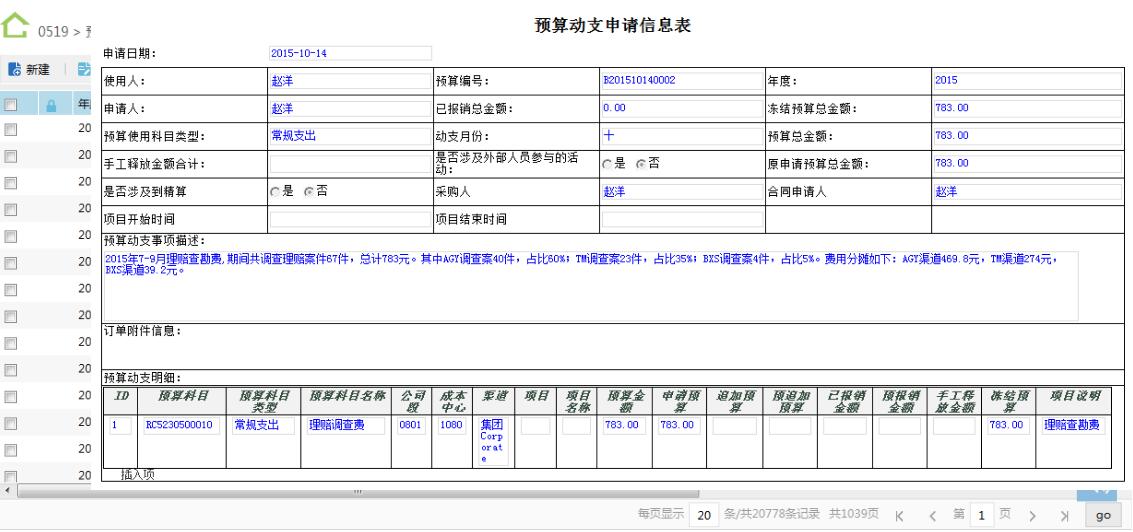Screen dimensions: 1133x532
Task: Click the 原申请预算总金额 field
Action: (1027, 163)
